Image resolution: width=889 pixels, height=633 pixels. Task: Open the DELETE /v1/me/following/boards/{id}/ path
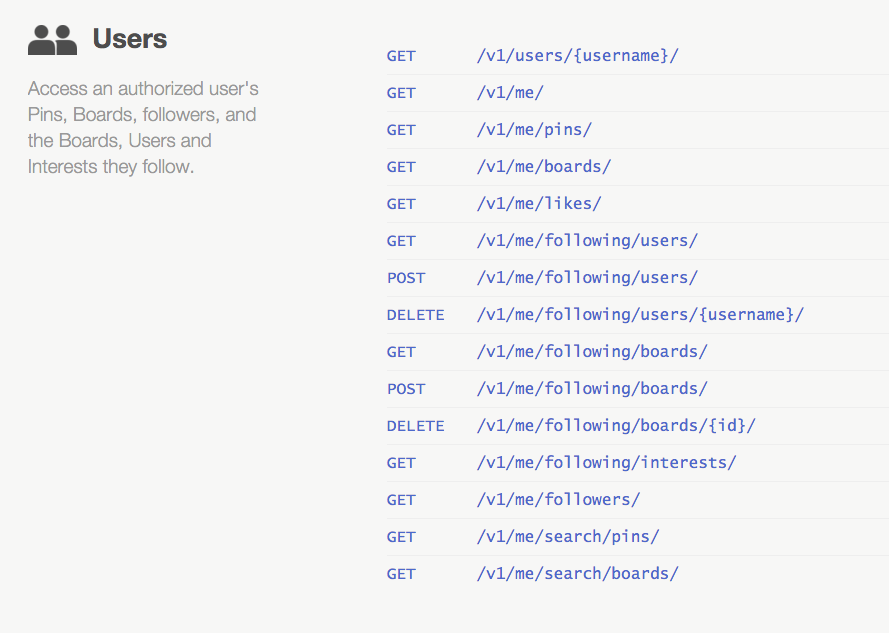click(616, 425)
